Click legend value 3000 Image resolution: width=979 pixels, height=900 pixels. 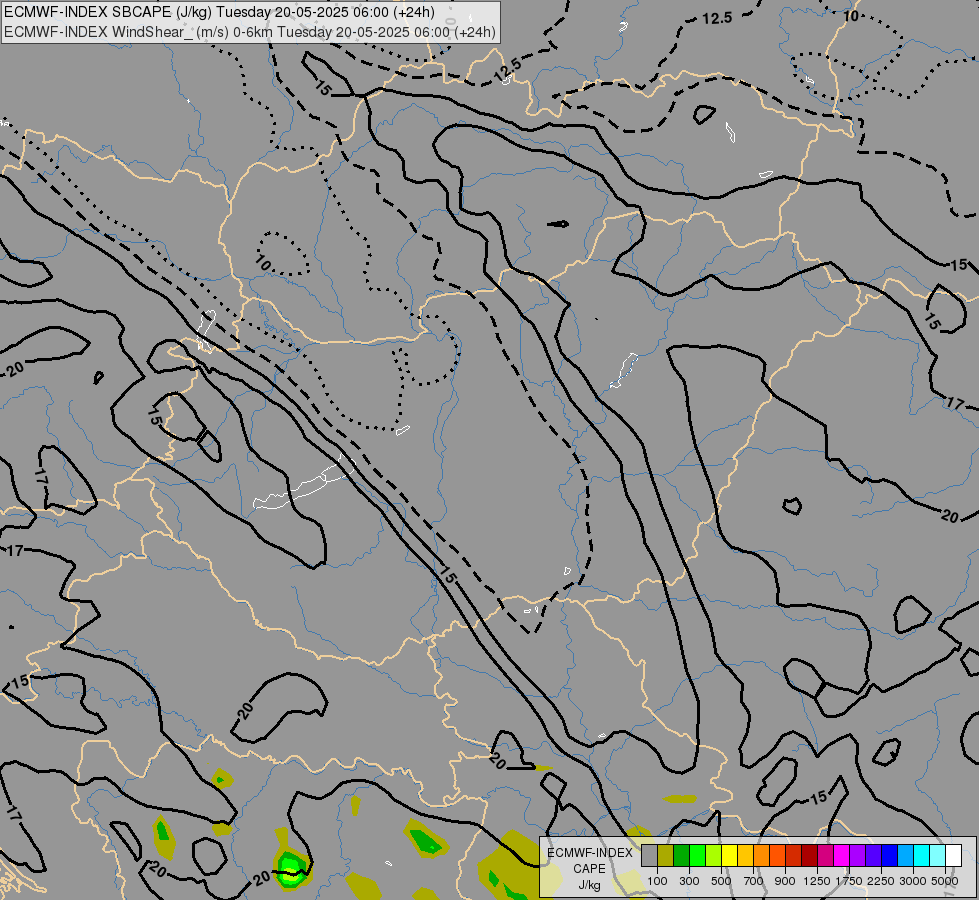coord(913,881)
